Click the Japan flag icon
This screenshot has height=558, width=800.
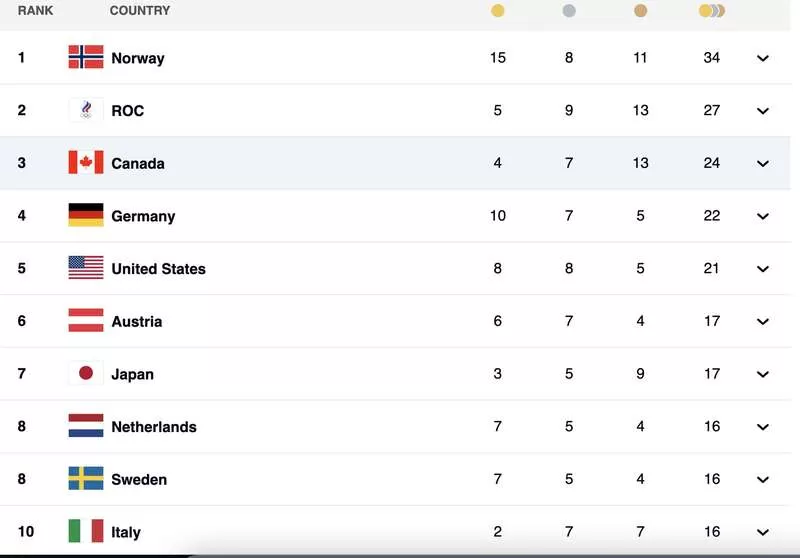(x=86, y=373)
